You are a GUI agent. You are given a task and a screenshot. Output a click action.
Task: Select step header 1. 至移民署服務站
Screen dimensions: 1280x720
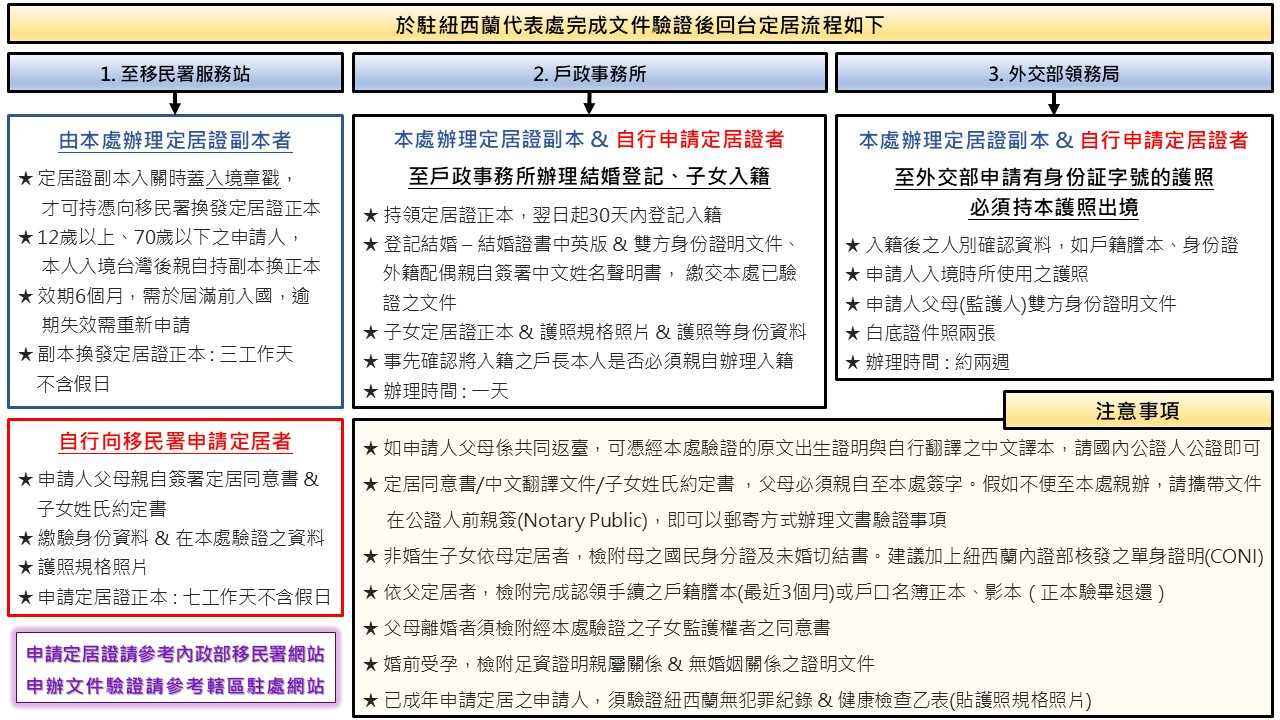tap(175, 73)
